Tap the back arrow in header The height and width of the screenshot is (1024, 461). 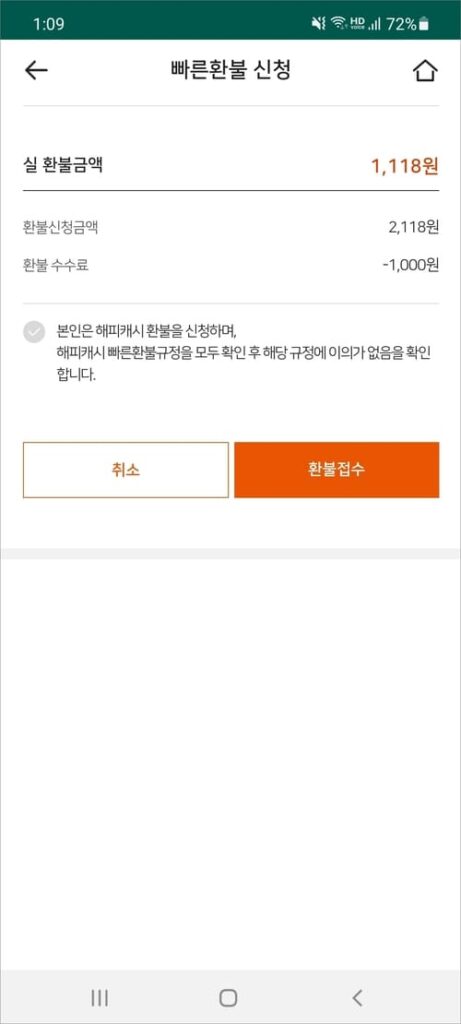click(36, 71)
